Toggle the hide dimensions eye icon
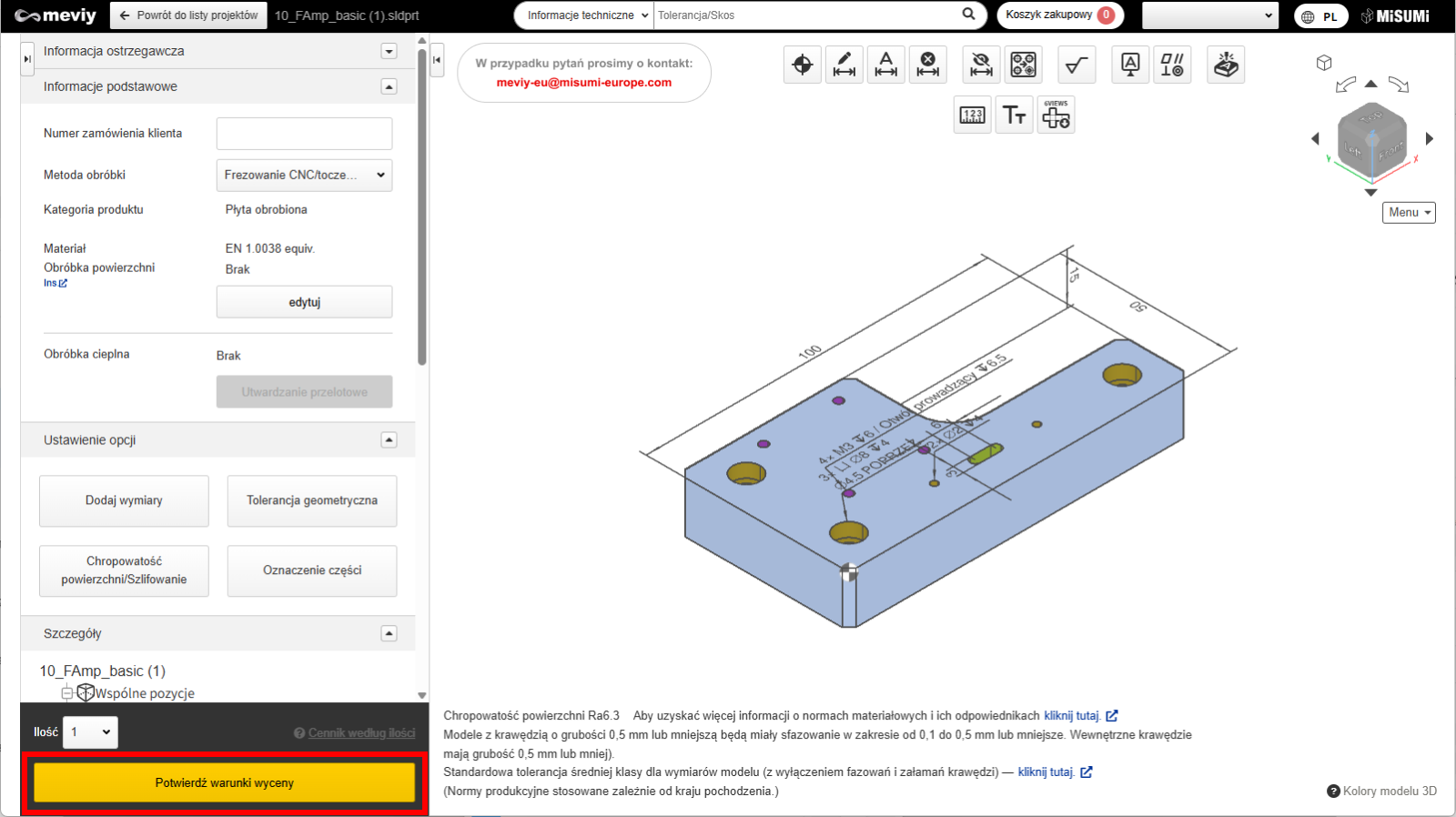Viewport: 1456px width, 817px height. [981, 65]
